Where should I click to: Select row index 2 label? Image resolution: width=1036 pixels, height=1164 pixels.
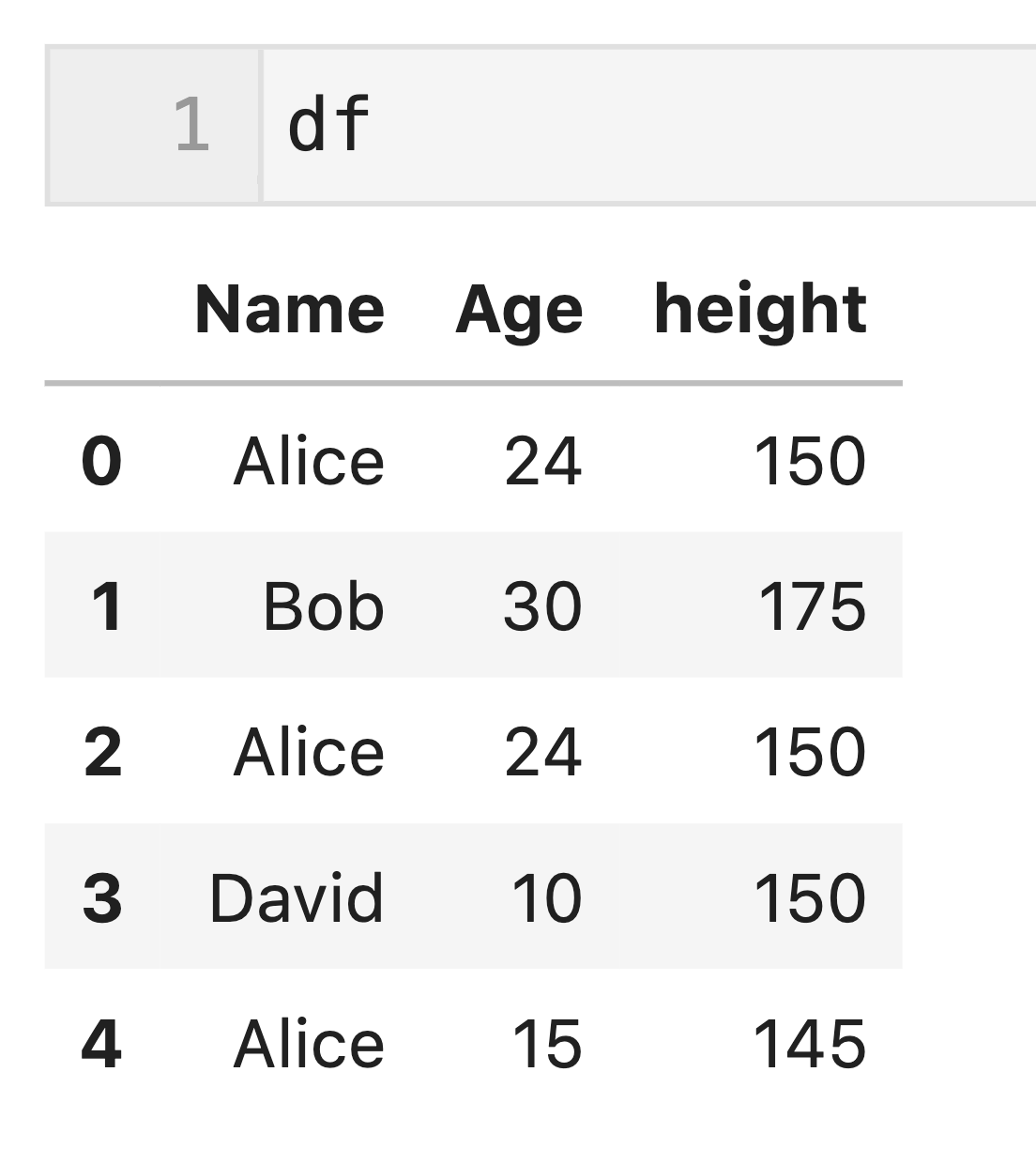(102, 752)
